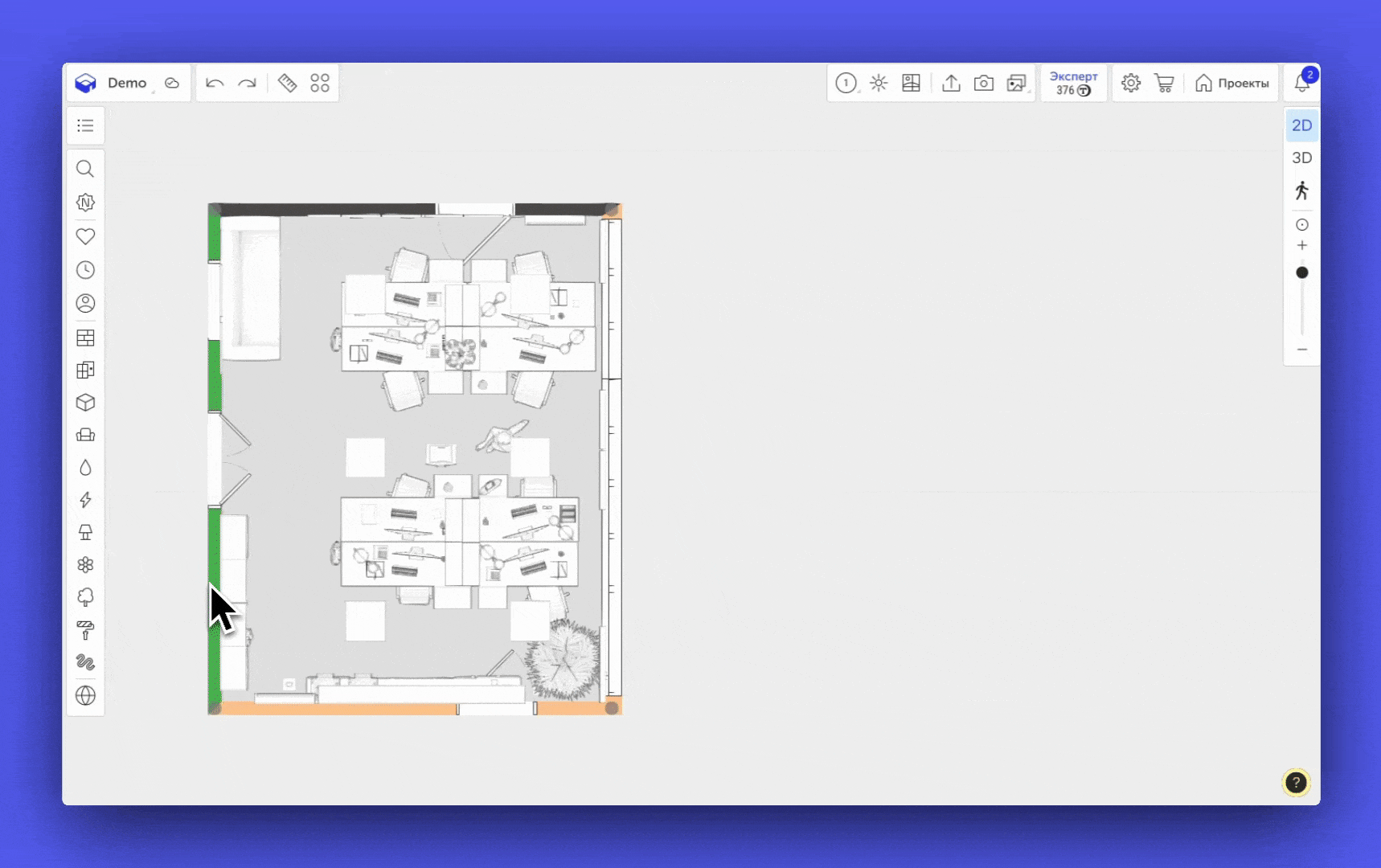The image size is (1381, 868).
Task: Open the 3D cube objects icon
Action: [x=85, y=403]
